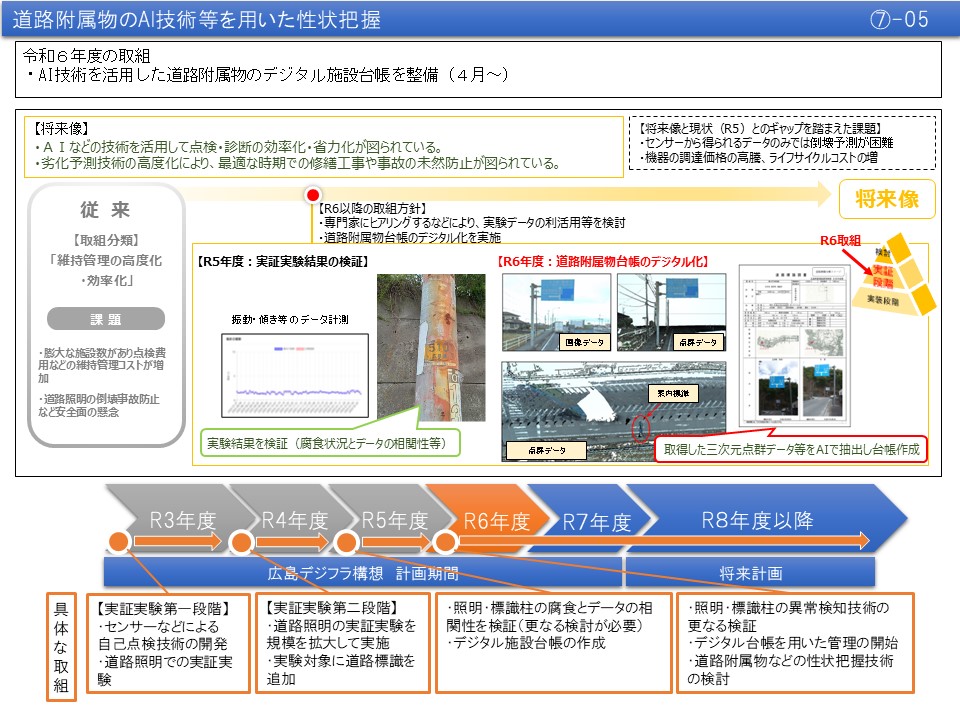The height and width of the screenshot is (720, 960).
Task: Click the 照明・標識柱の異常検知技術 text
Action: click(788, 617)
